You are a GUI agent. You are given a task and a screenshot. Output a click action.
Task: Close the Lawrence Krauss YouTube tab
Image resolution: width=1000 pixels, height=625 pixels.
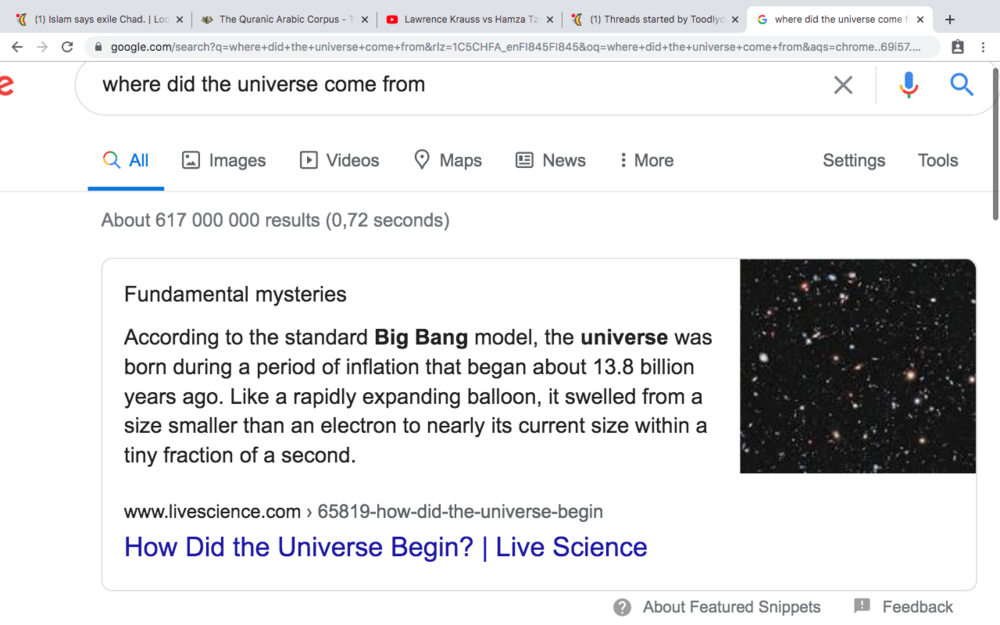[x=550, y=19]
